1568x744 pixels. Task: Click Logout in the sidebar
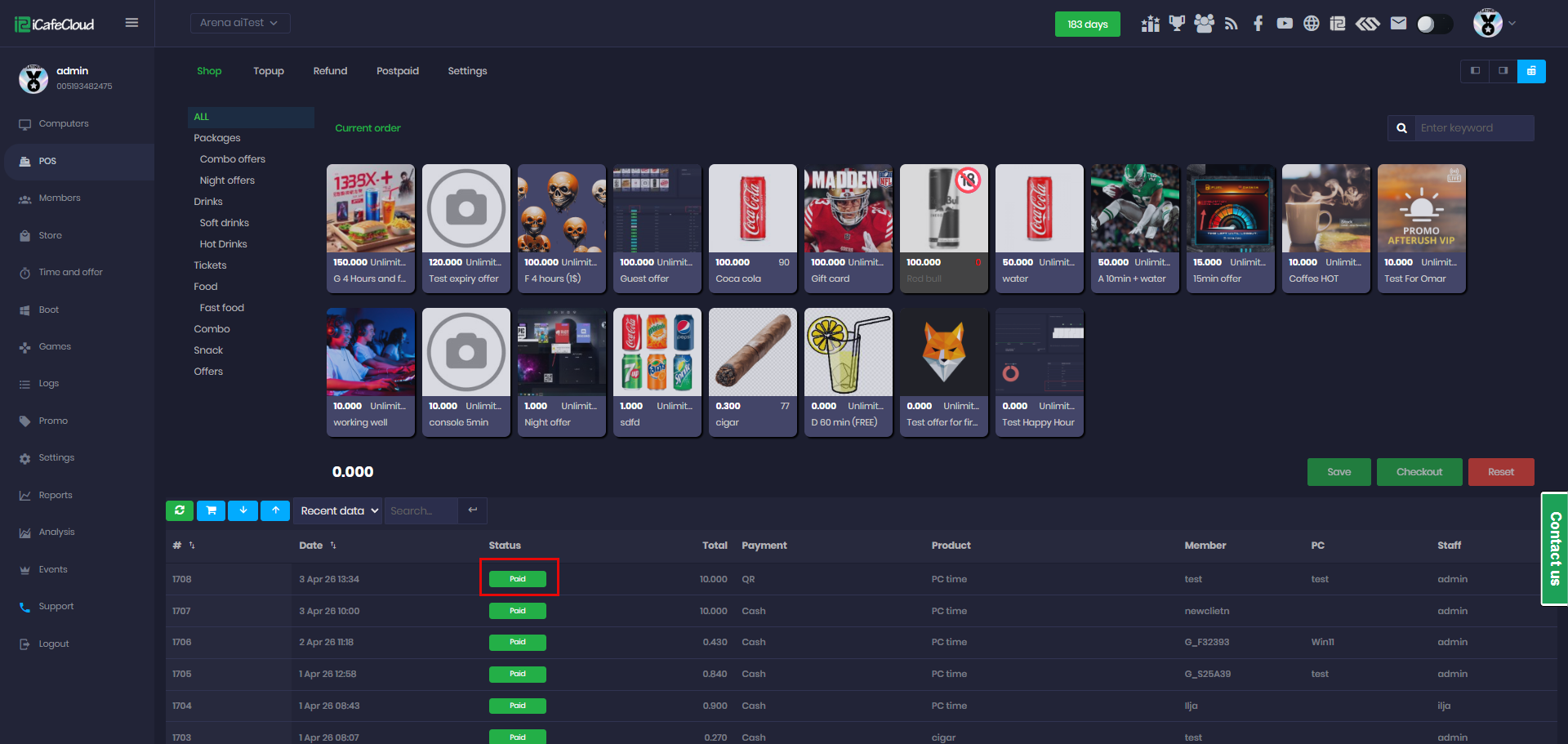click(x=54, y=644)
